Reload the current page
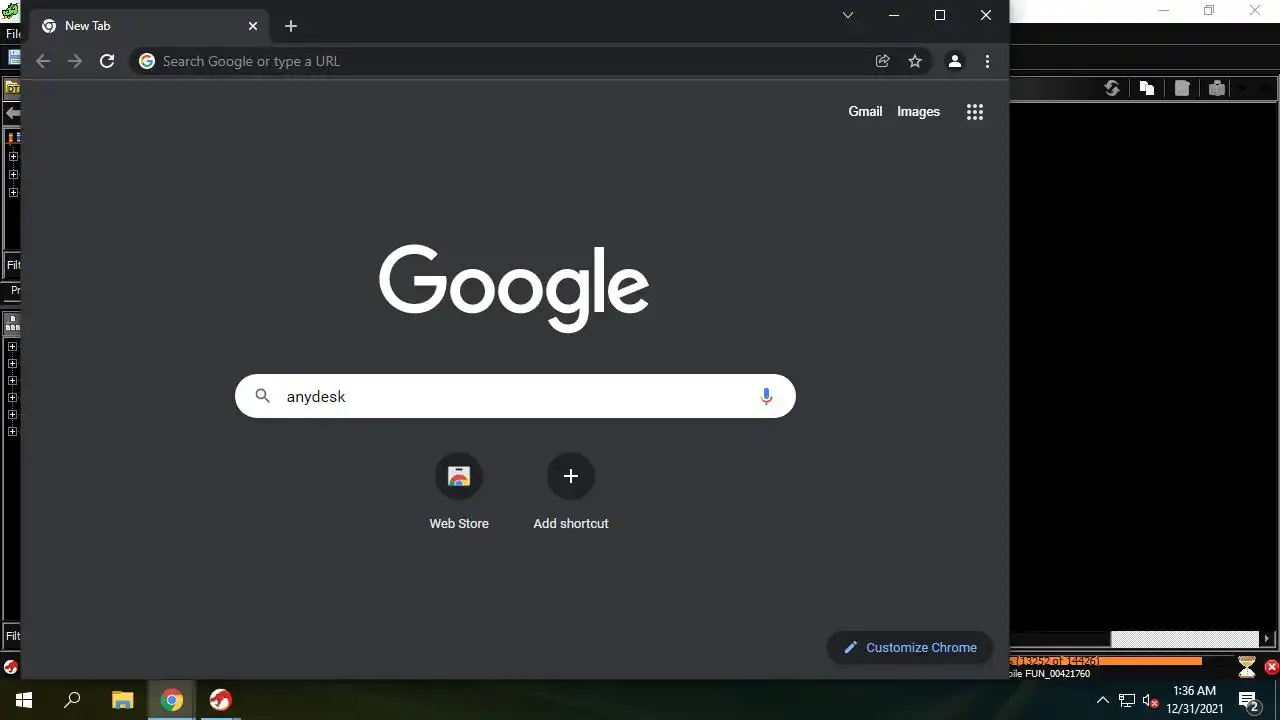This screenshot has height=720, width=1280. point(107,61)
